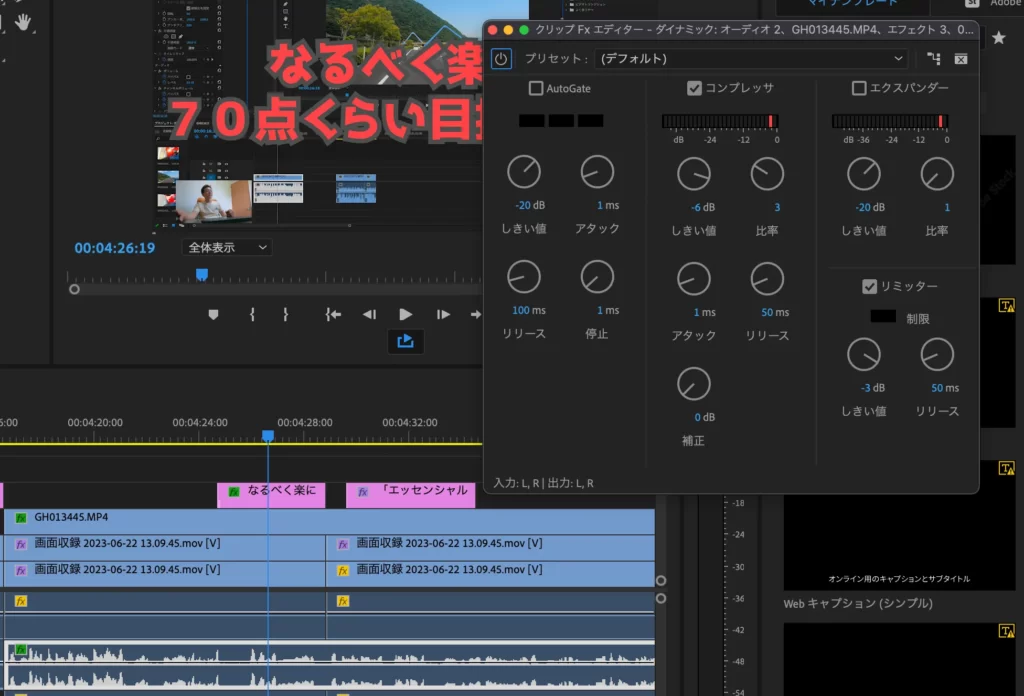The width and height of the screenshot is (1024, 696).
Task: Click the program monitor timecode 00:04:26:19
Action: pyautogui.click(x=115, y=248)
